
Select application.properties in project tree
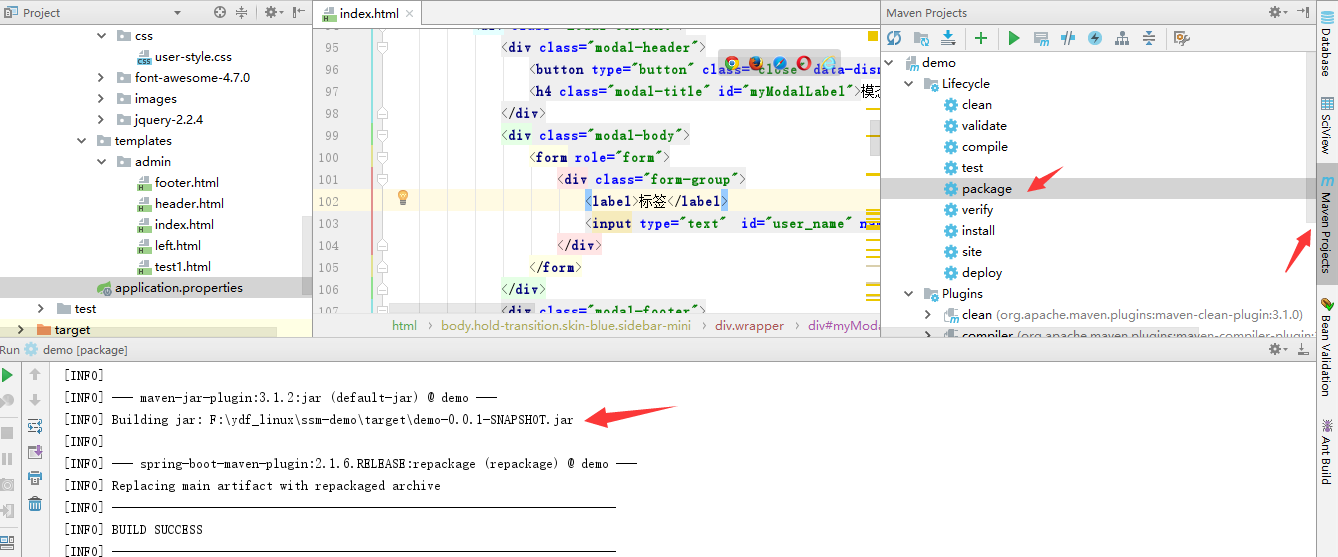point(178,288)
